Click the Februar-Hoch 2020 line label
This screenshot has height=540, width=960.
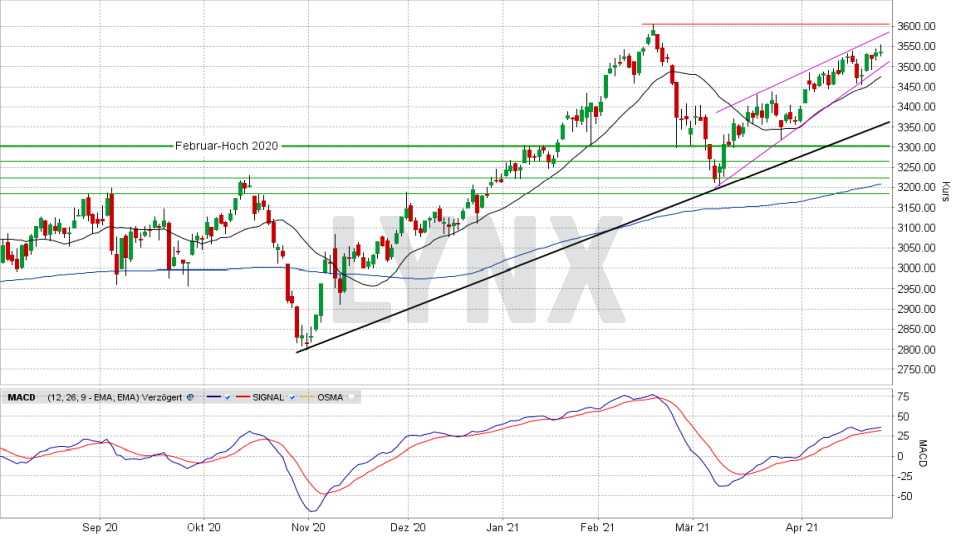226,146
